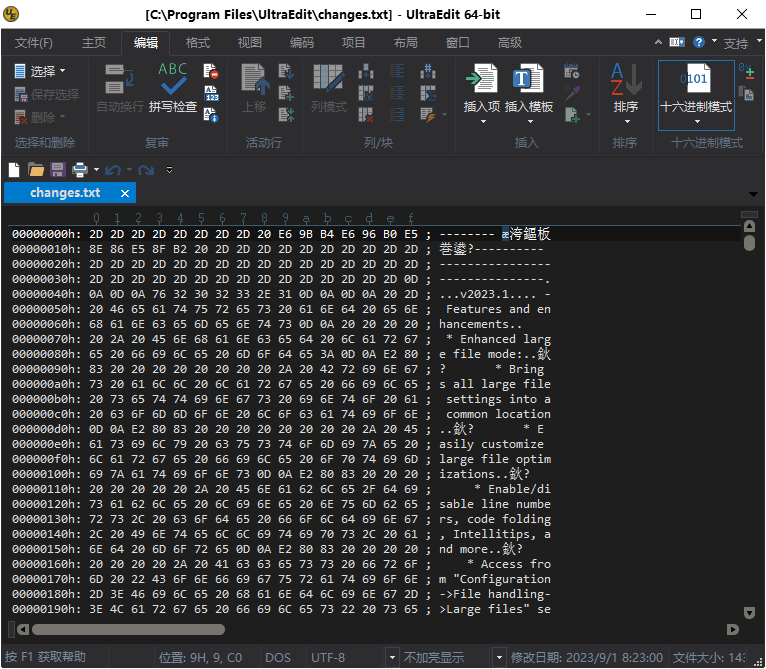Screen dimensions: 766x669
Task: Open the customize quick access toolbar dropdown
Action: [x=169, y=170]
